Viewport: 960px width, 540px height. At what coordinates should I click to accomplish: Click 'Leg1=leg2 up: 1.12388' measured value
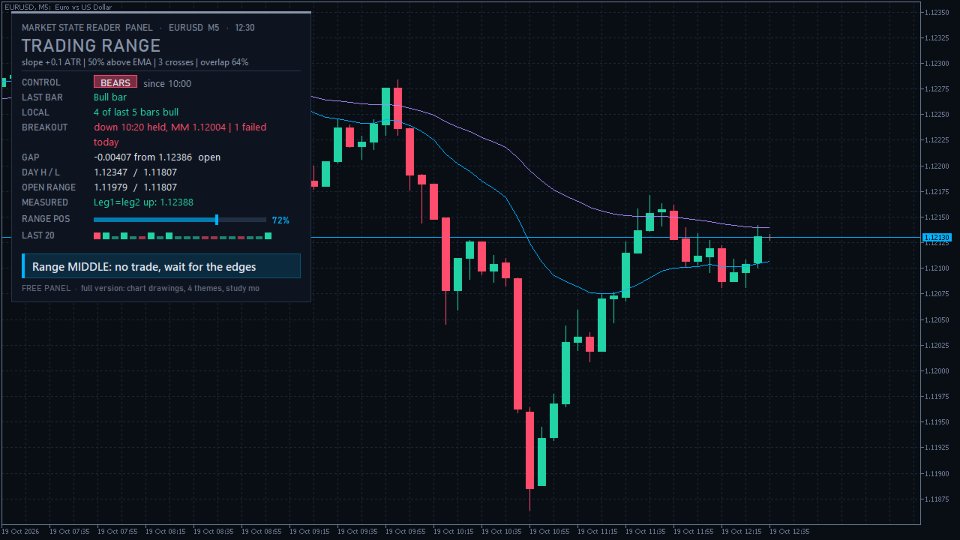click(143, 202)
